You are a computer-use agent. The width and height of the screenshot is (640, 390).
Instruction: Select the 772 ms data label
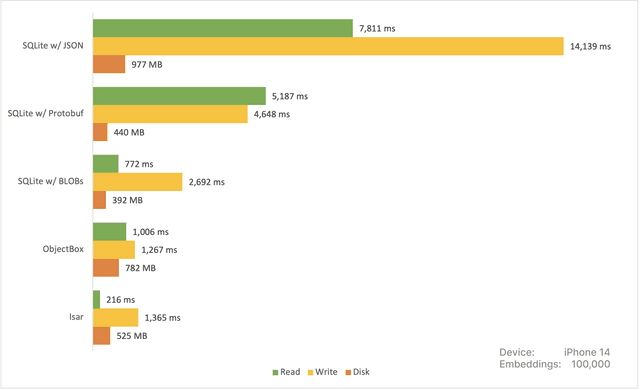click(x=139, y=164)
